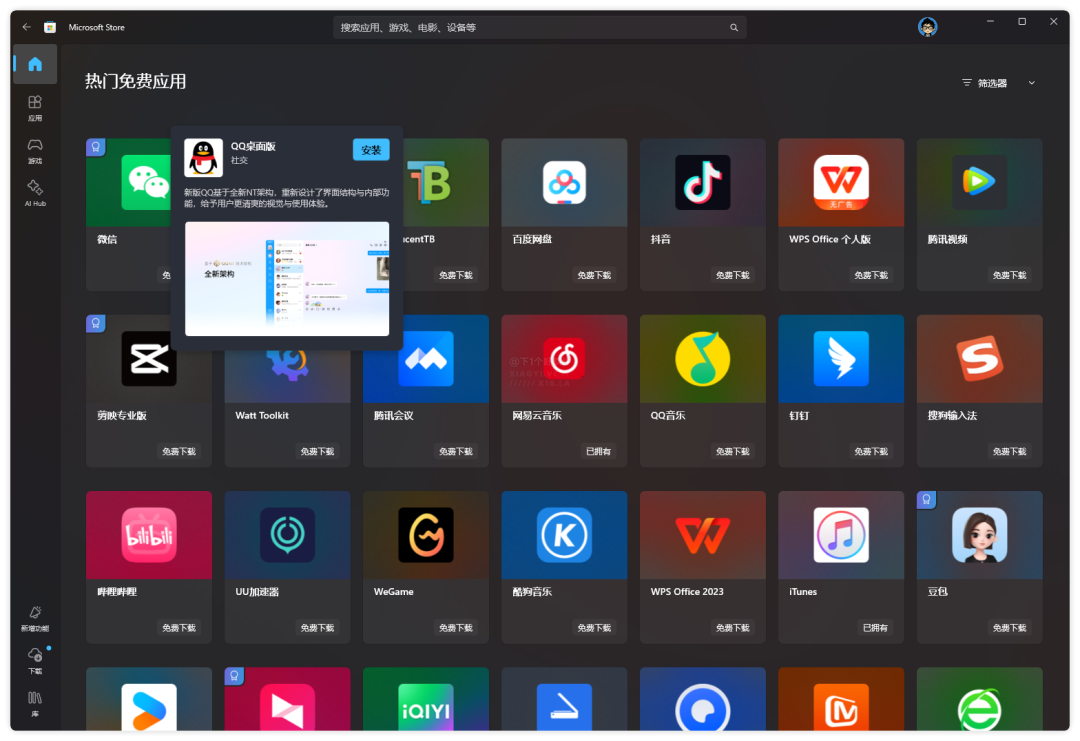
Task: Open the 网易云音乐 app icon
Action: [564, 359]
